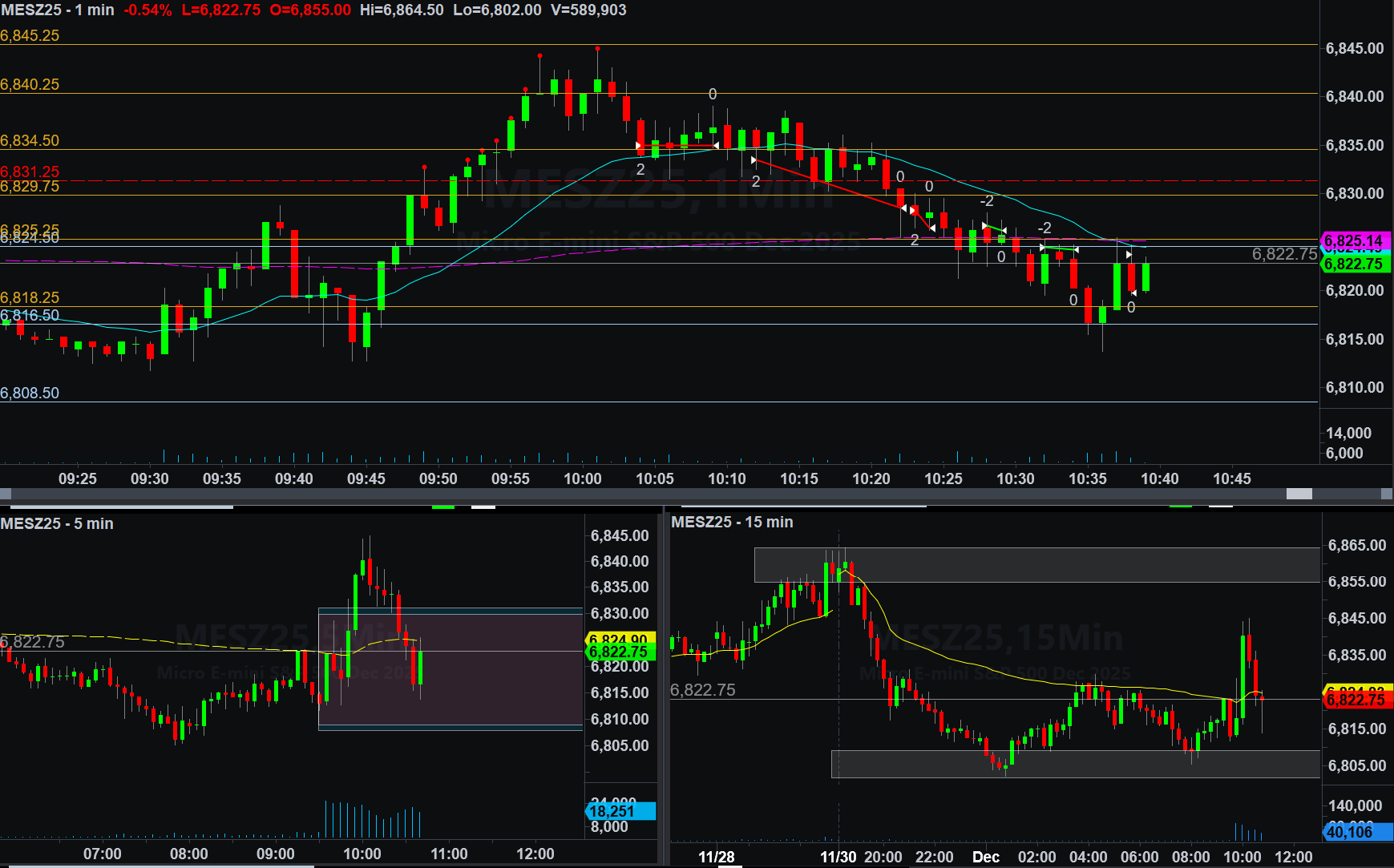
Task: Click the green 6,822.75 tag on the 1 min price axis
Action: [1354, 264]
